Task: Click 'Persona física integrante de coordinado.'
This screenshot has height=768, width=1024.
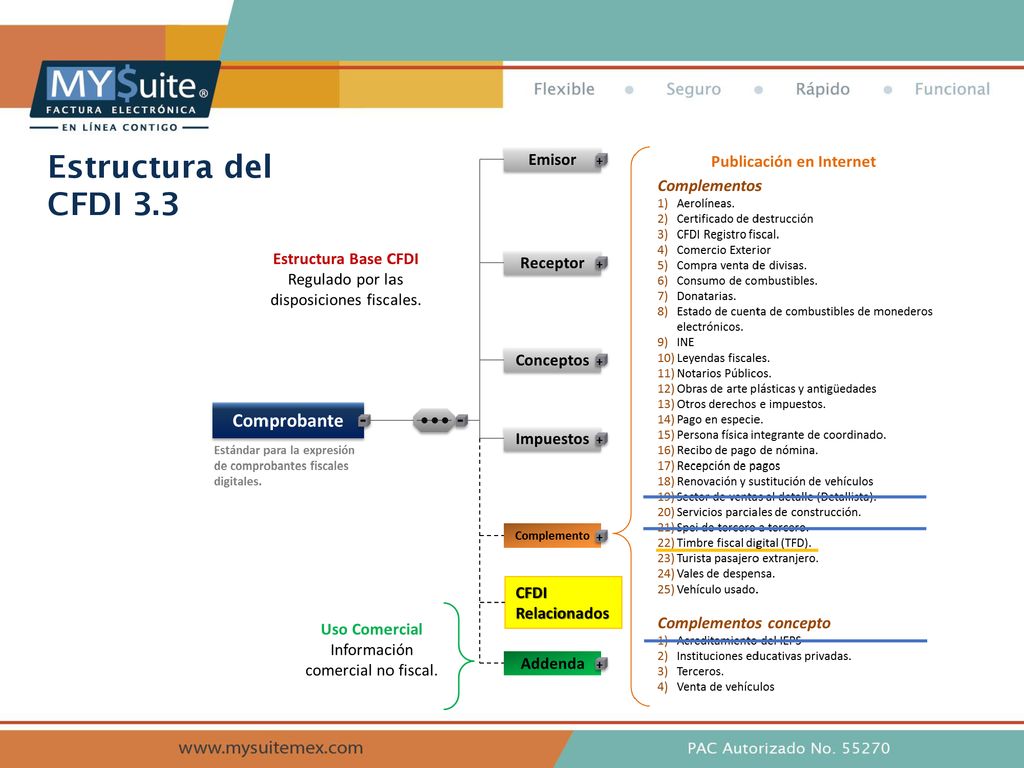Action: (x=781, y=435)
